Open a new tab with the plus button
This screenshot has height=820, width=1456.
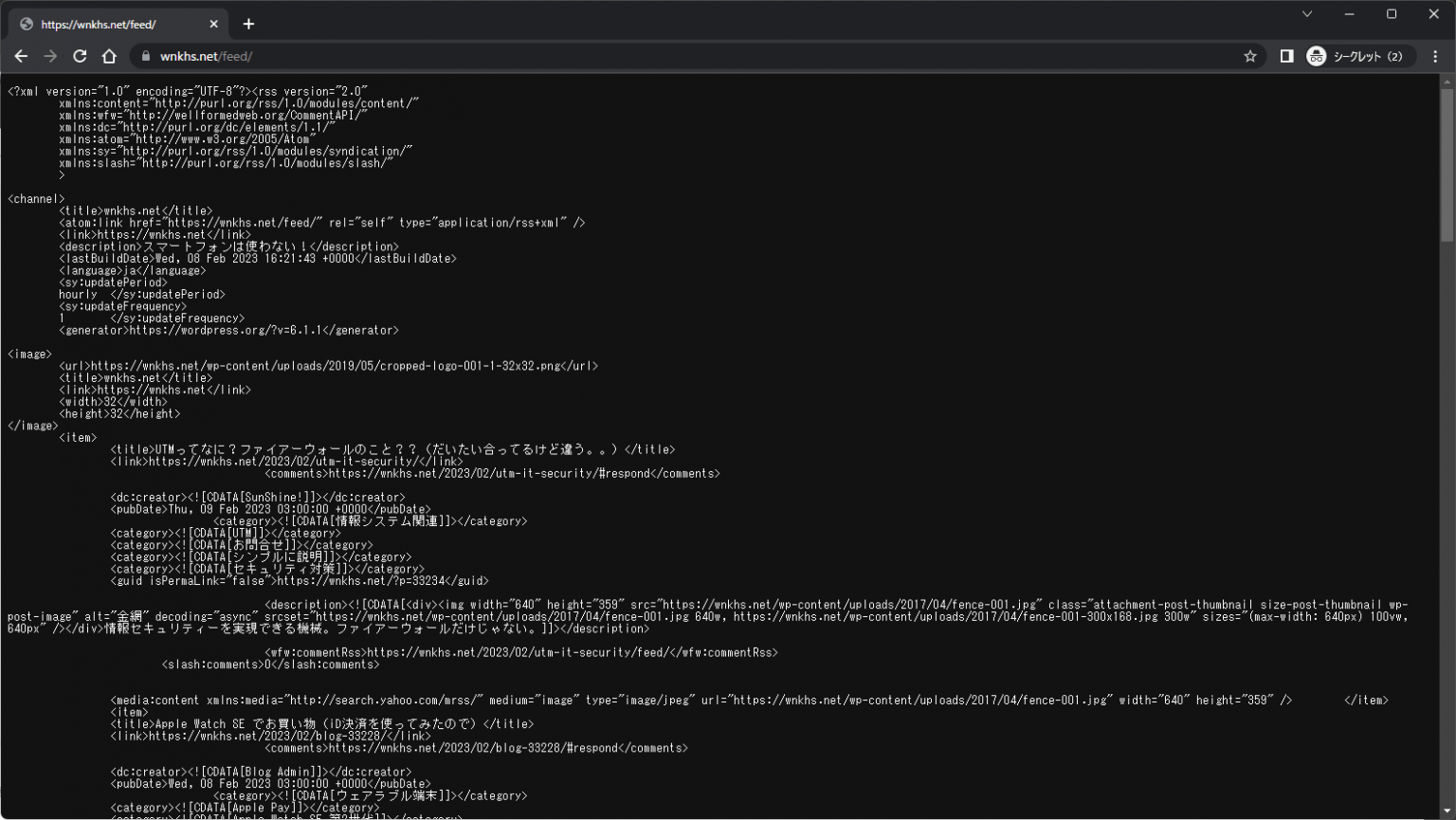[x=248, y=24]
